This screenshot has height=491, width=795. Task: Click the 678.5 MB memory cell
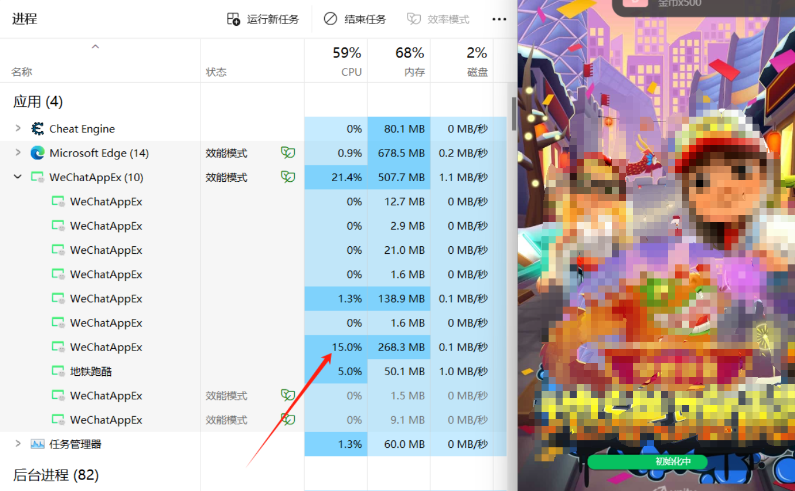399,153
